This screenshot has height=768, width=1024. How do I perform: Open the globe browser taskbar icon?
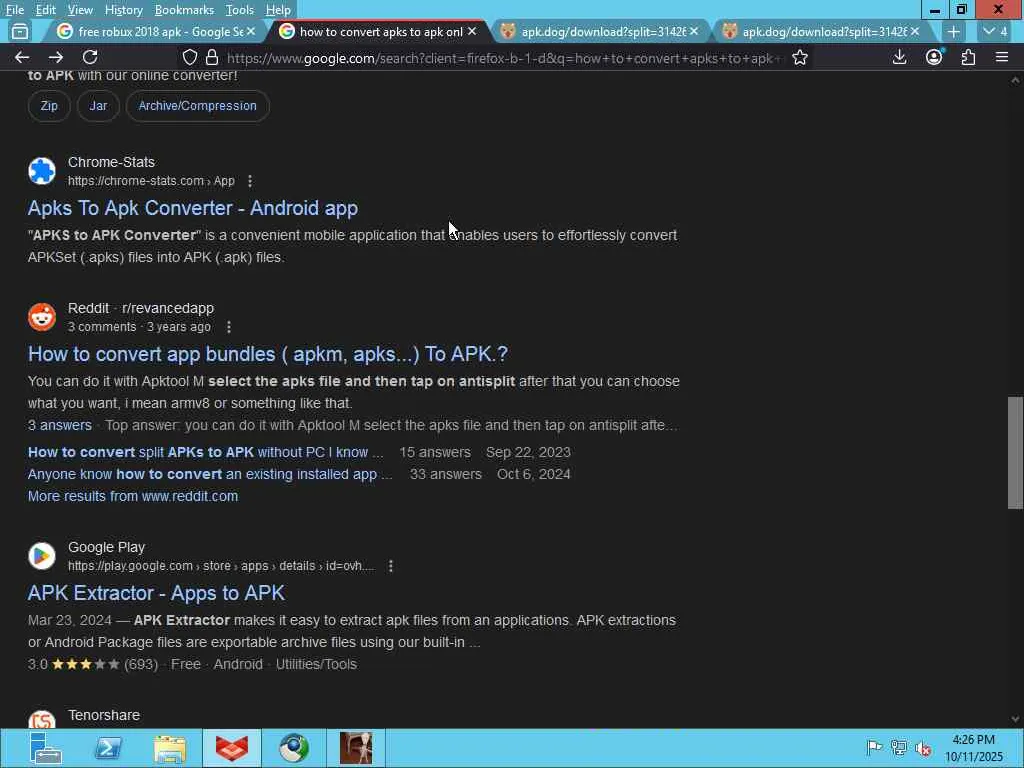coord(294,748)
